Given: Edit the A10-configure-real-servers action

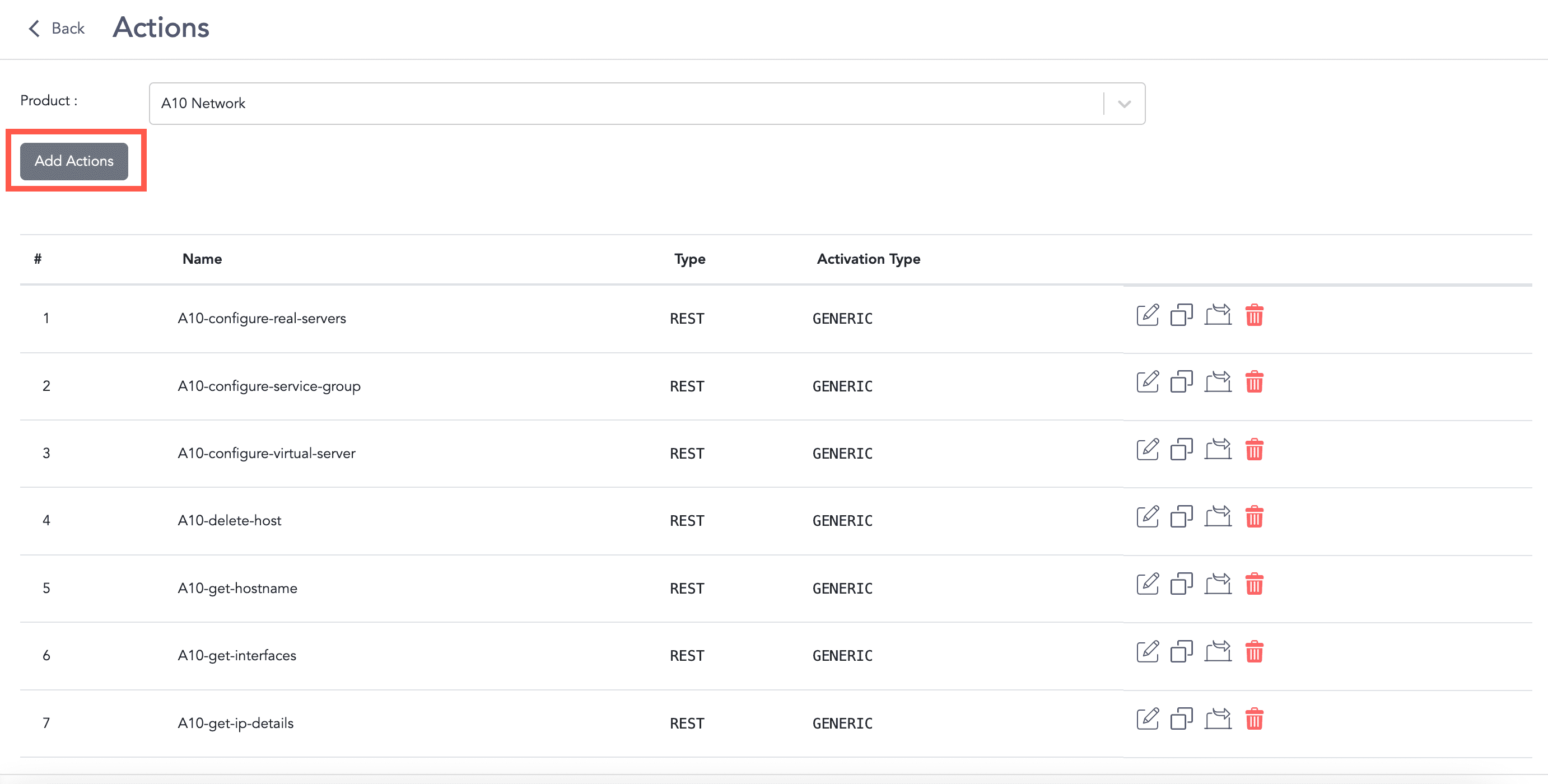Looking at the screenshot, I should pos(1147,315).
